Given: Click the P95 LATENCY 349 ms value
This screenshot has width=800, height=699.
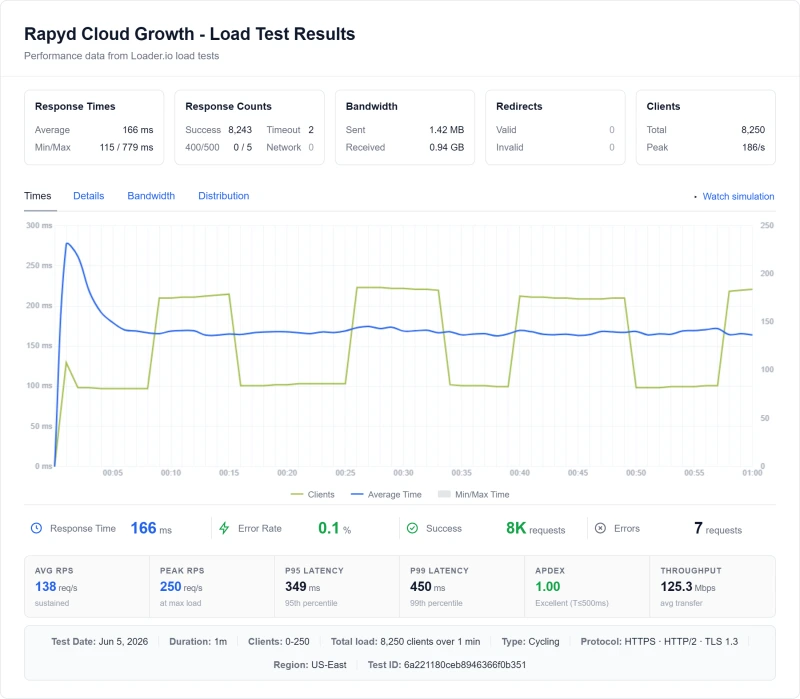Looking at the screenshot, I should pos(303,587).
